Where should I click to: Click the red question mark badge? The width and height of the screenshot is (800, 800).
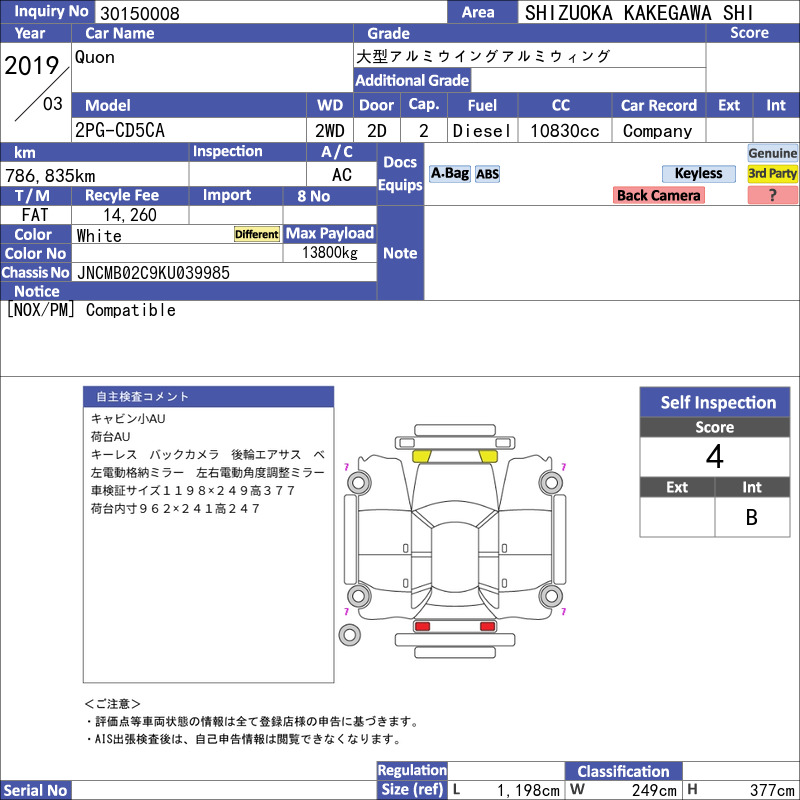772,195
